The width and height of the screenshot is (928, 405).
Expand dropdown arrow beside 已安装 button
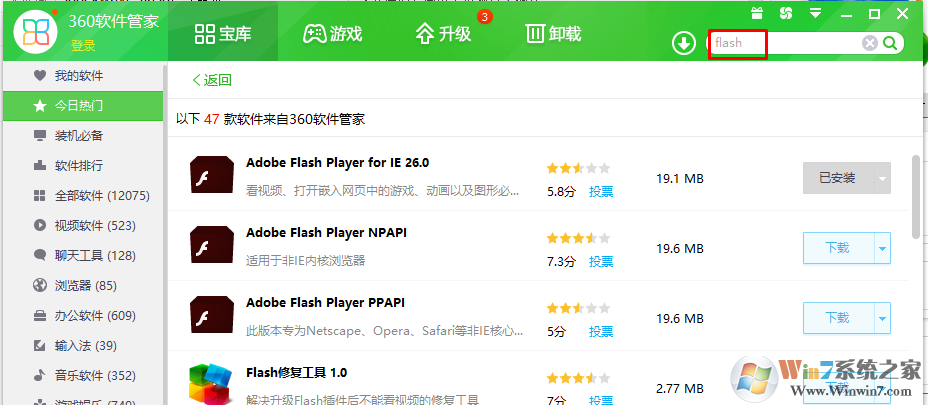point(882,178)
